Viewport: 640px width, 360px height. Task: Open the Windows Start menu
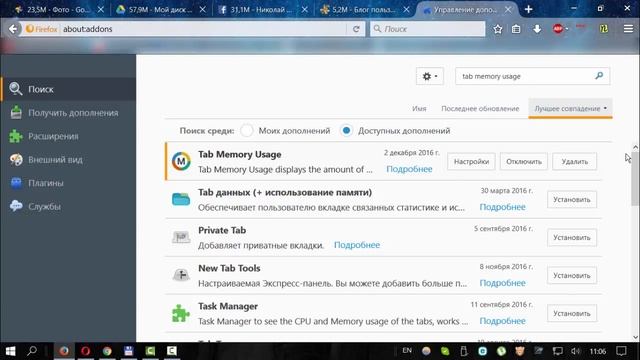tap(11, 351)
